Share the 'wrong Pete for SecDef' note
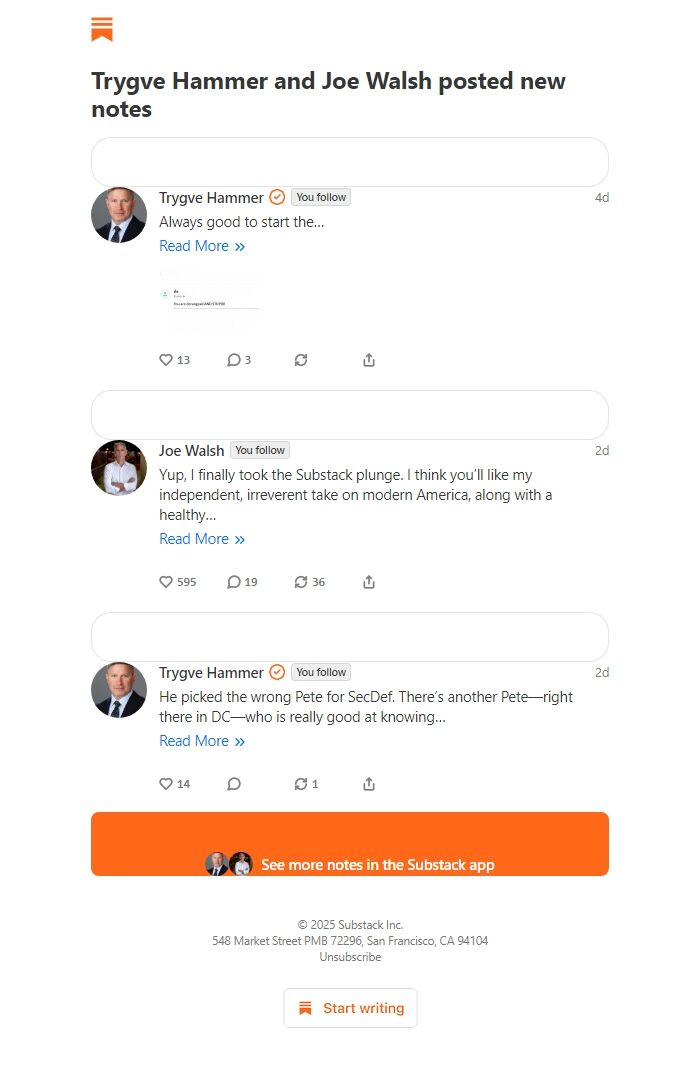Screen dimensions: 700x1078 [369, 784]
